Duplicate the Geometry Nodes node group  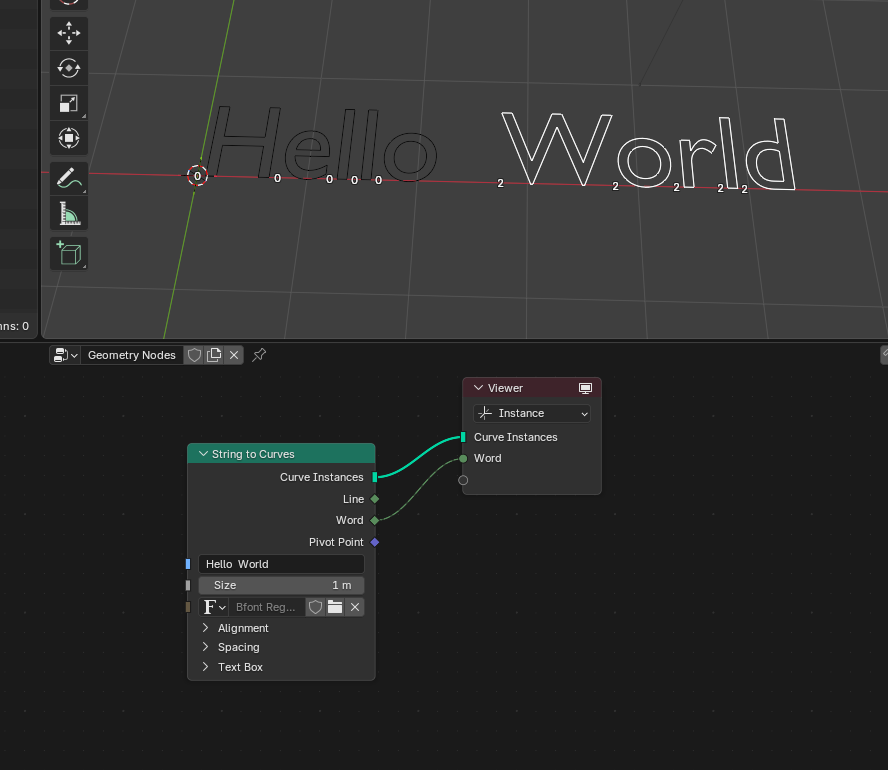pos(214,355)
